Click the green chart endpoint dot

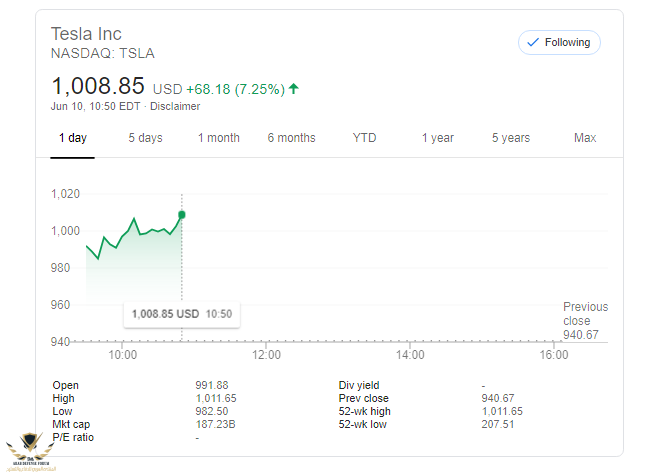[181, 214]
